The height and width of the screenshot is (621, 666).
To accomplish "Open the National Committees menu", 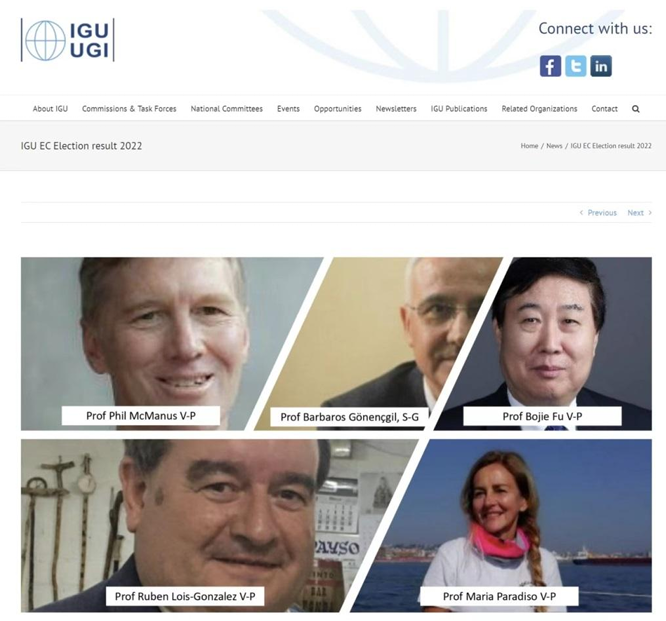I will tap(226, 109).
